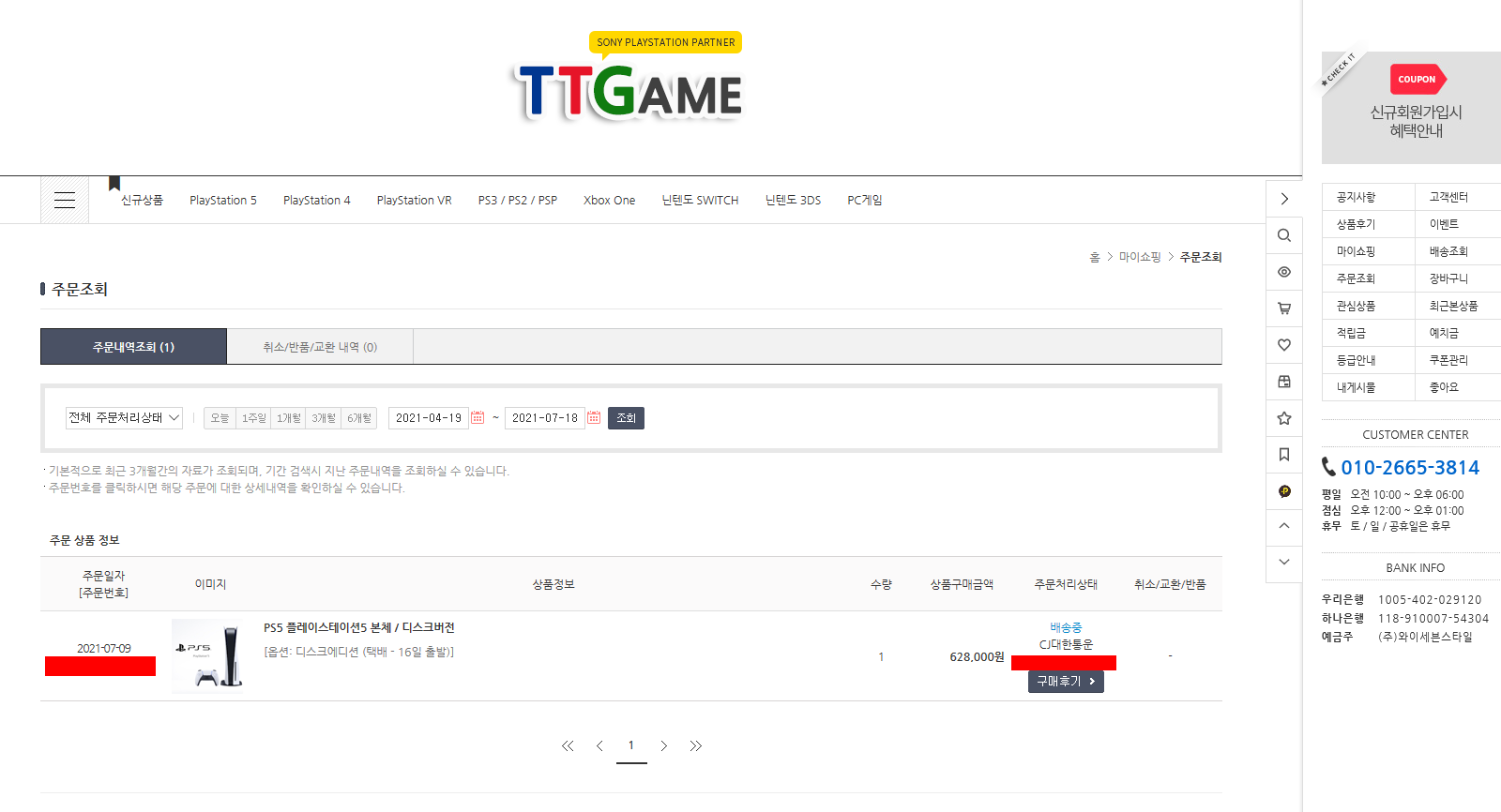Screen dimensions: 1501x812
Task: Open search via the magnifier icon in the sidebar
Action: [1284, 235]
